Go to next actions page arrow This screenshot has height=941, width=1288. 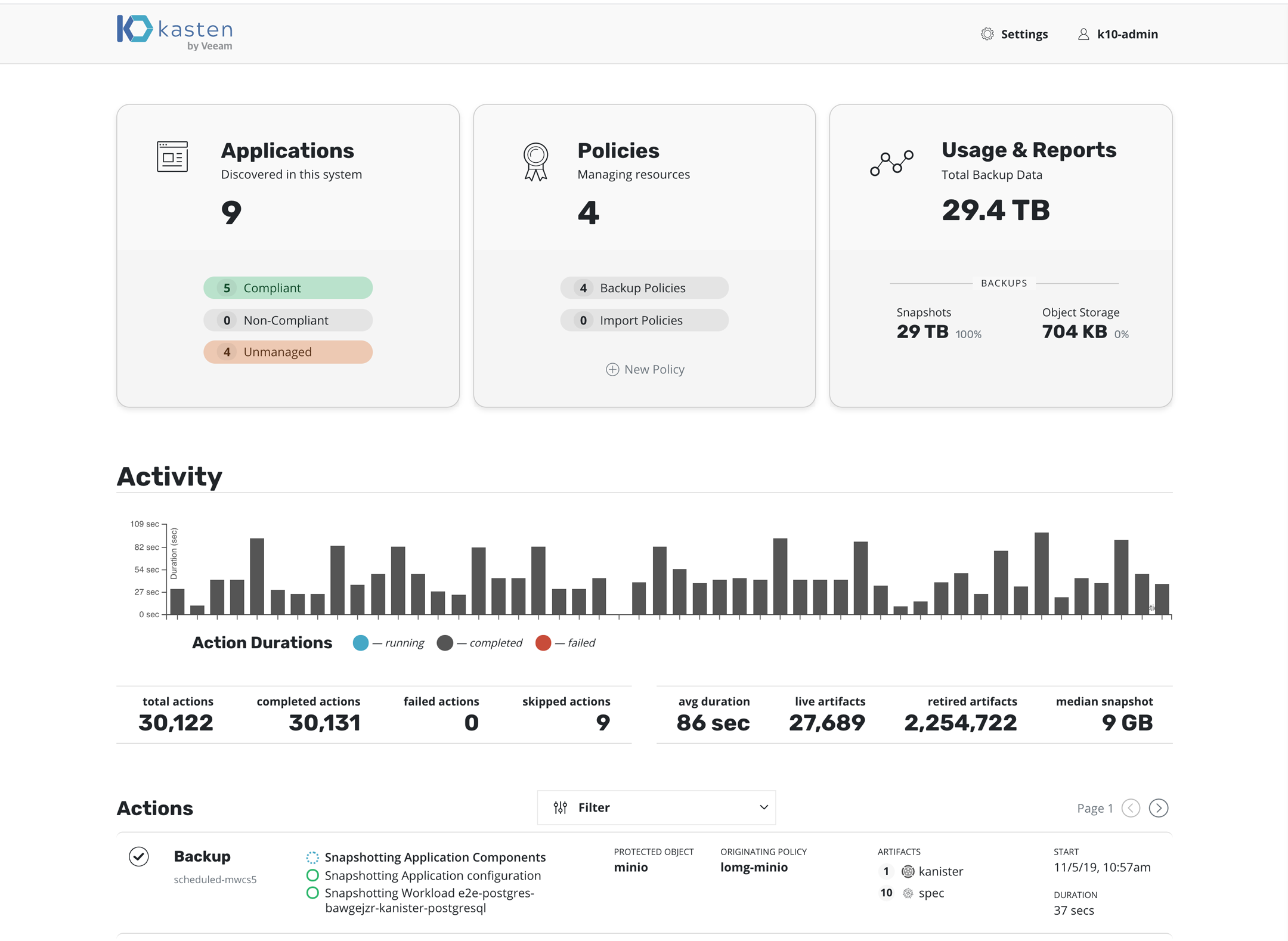coord(1158,808)
